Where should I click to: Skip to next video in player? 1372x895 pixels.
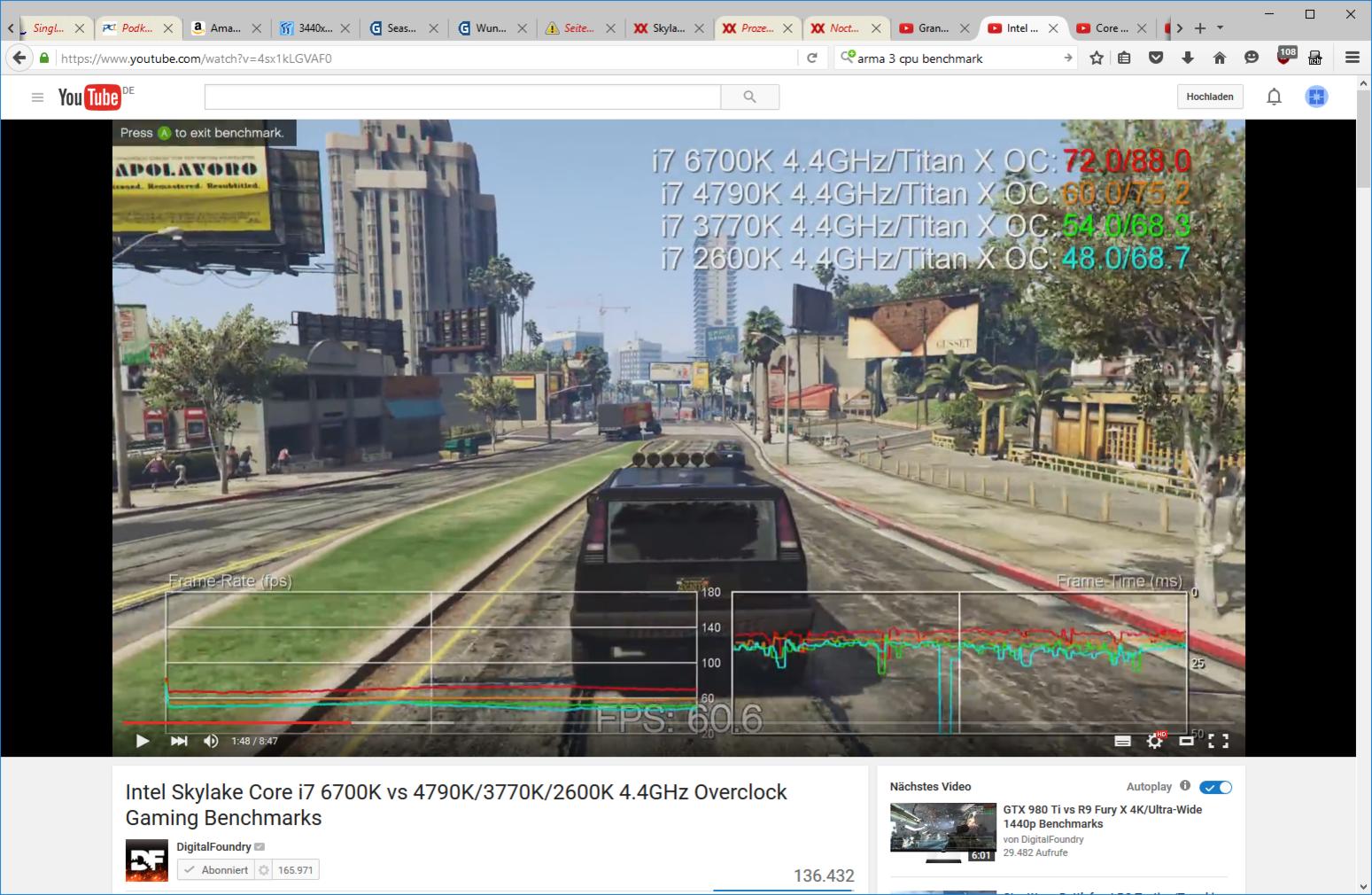pos(178,741)
